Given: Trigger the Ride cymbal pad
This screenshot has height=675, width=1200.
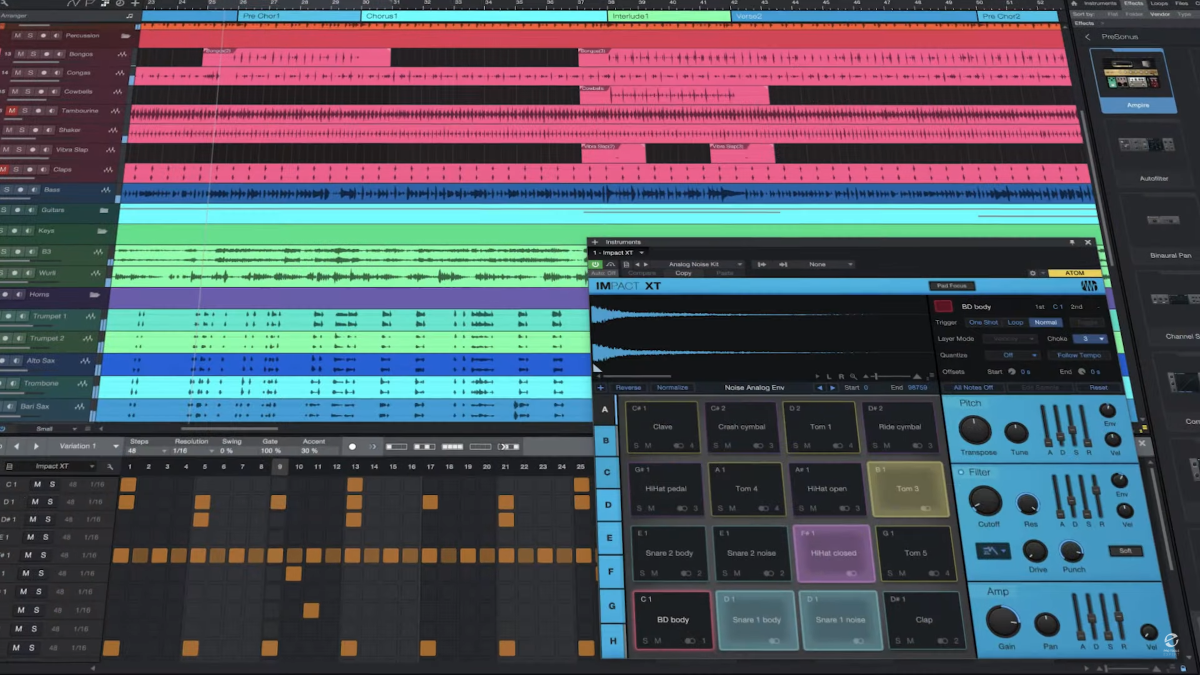Looking at the screenshot, I should [x=900, y=427].
